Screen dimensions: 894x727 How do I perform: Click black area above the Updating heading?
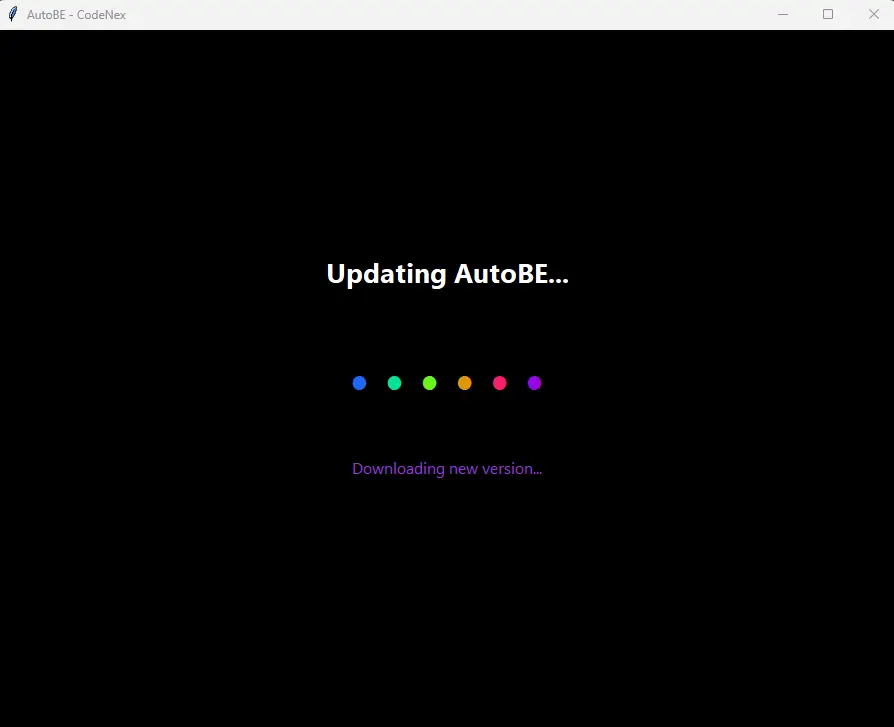447,150
